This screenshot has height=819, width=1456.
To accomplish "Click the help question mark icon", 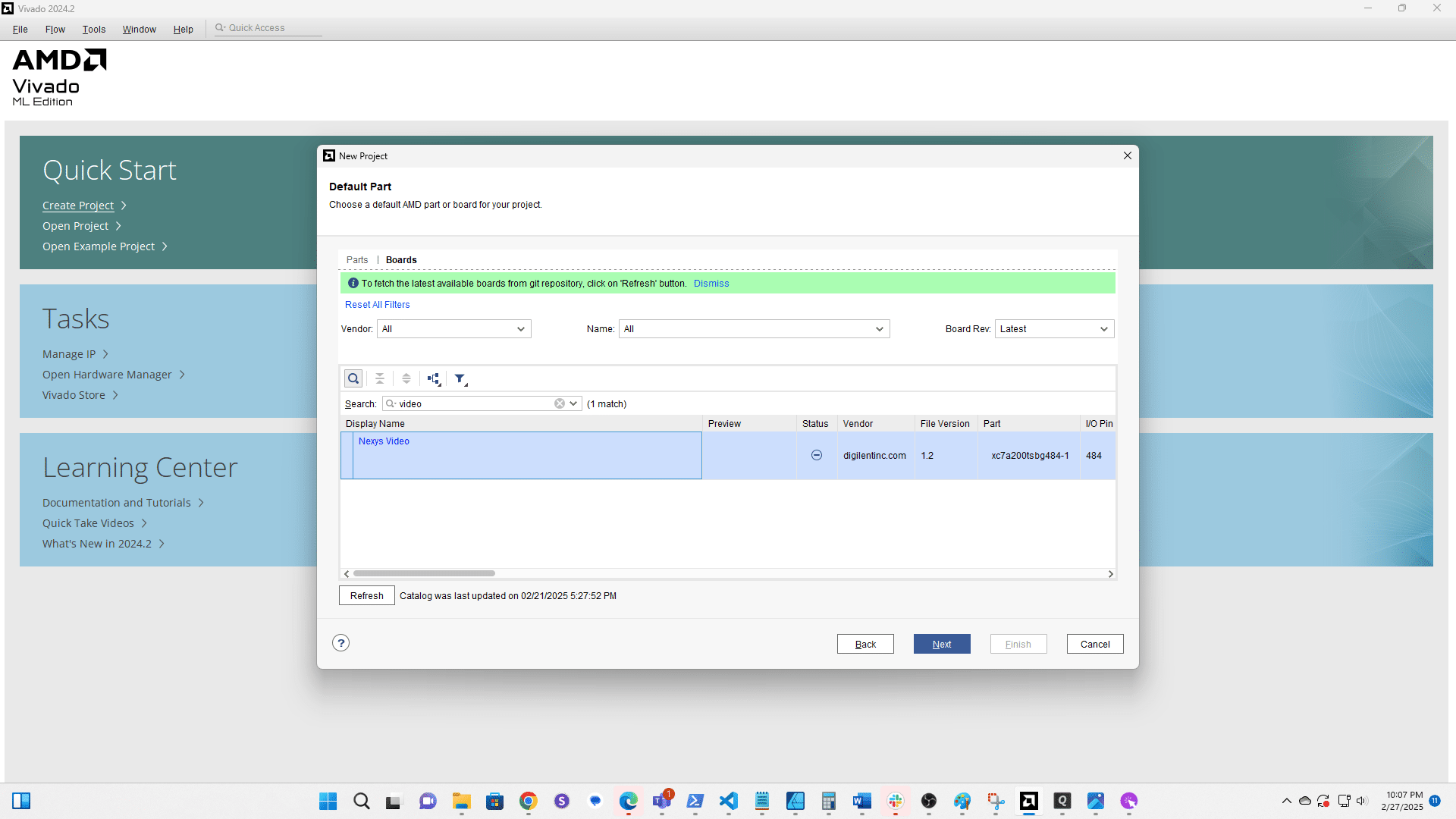I will tap(341, 643).
